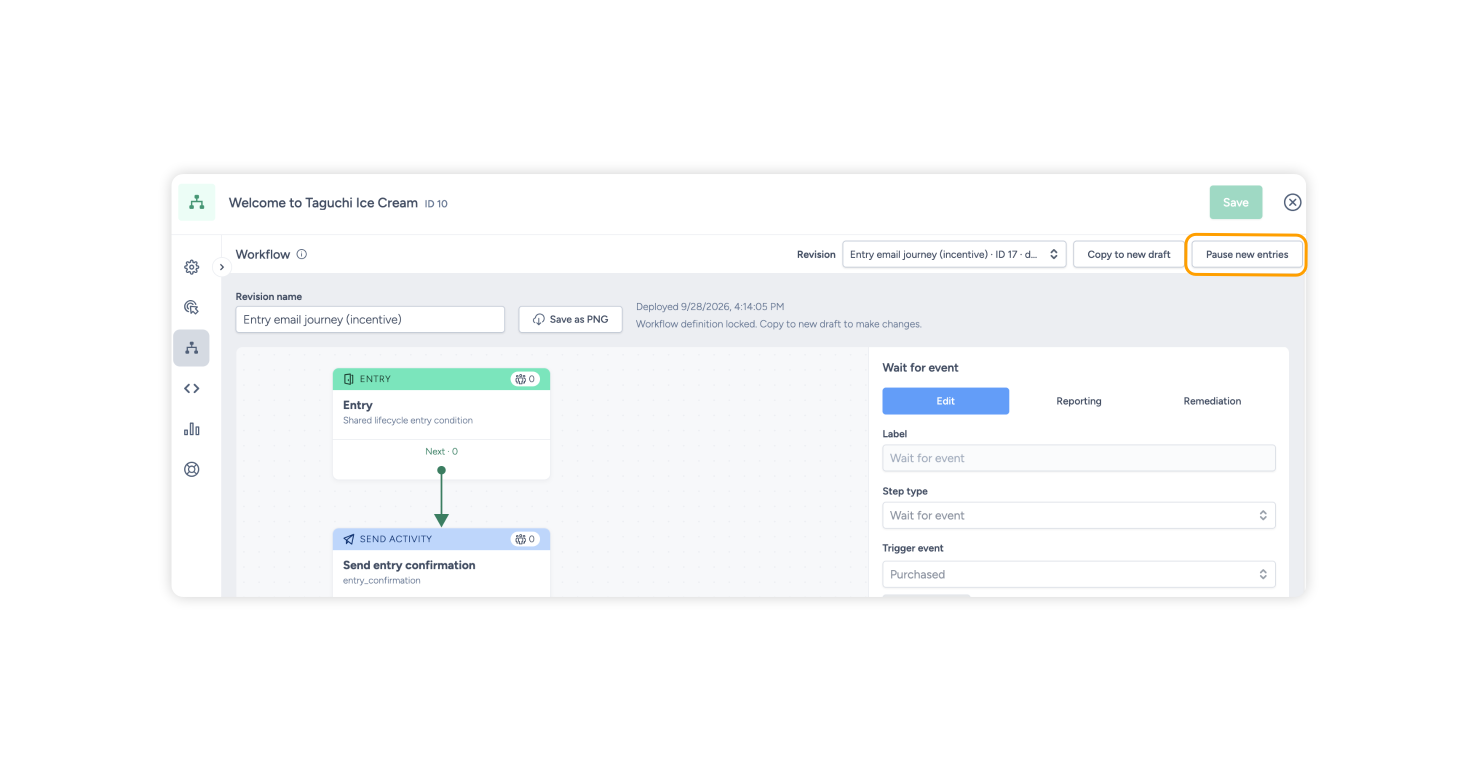The image size is (1471, 771).
Task: Open the Trigger event dropdown
Action: pos(1079,574)
